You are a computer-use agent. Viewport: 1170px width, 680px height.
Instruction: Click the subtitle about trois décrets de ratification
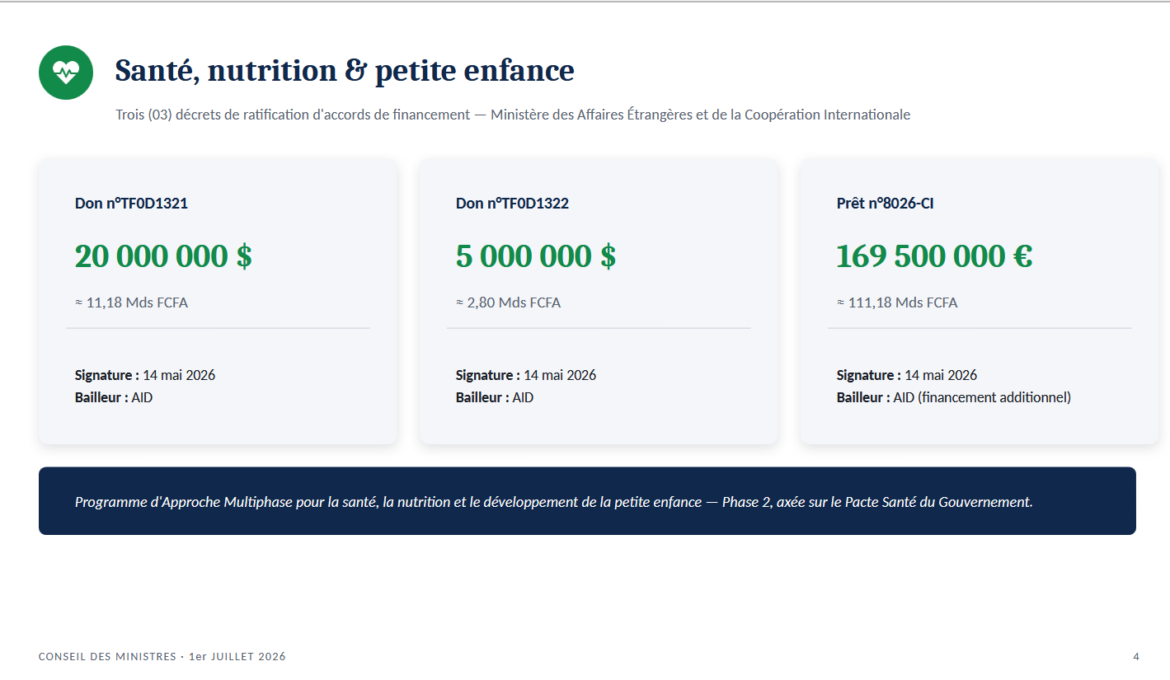[x=513, y=114]
